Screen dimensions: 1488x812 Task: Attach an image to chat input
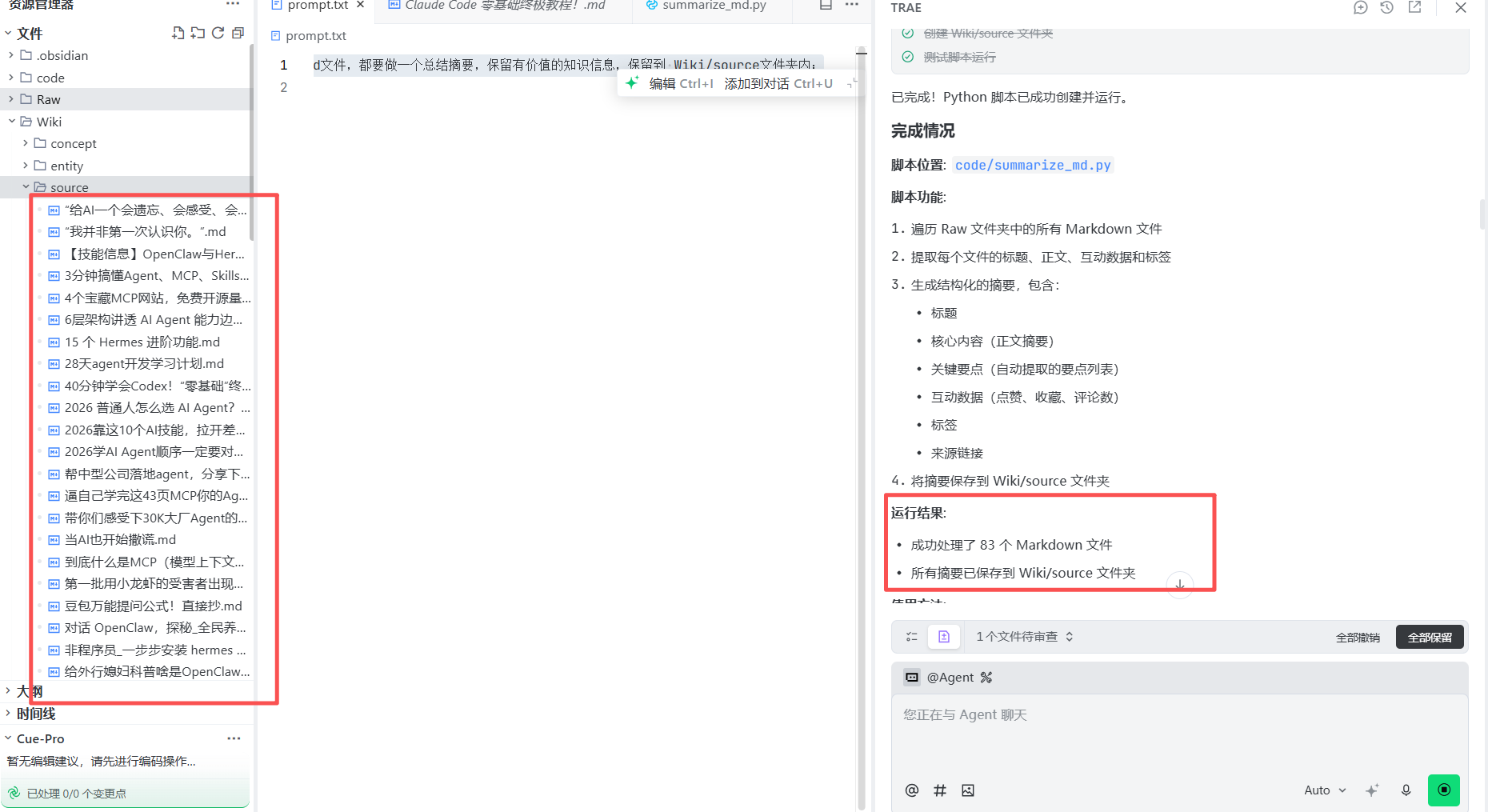(968, 790)
